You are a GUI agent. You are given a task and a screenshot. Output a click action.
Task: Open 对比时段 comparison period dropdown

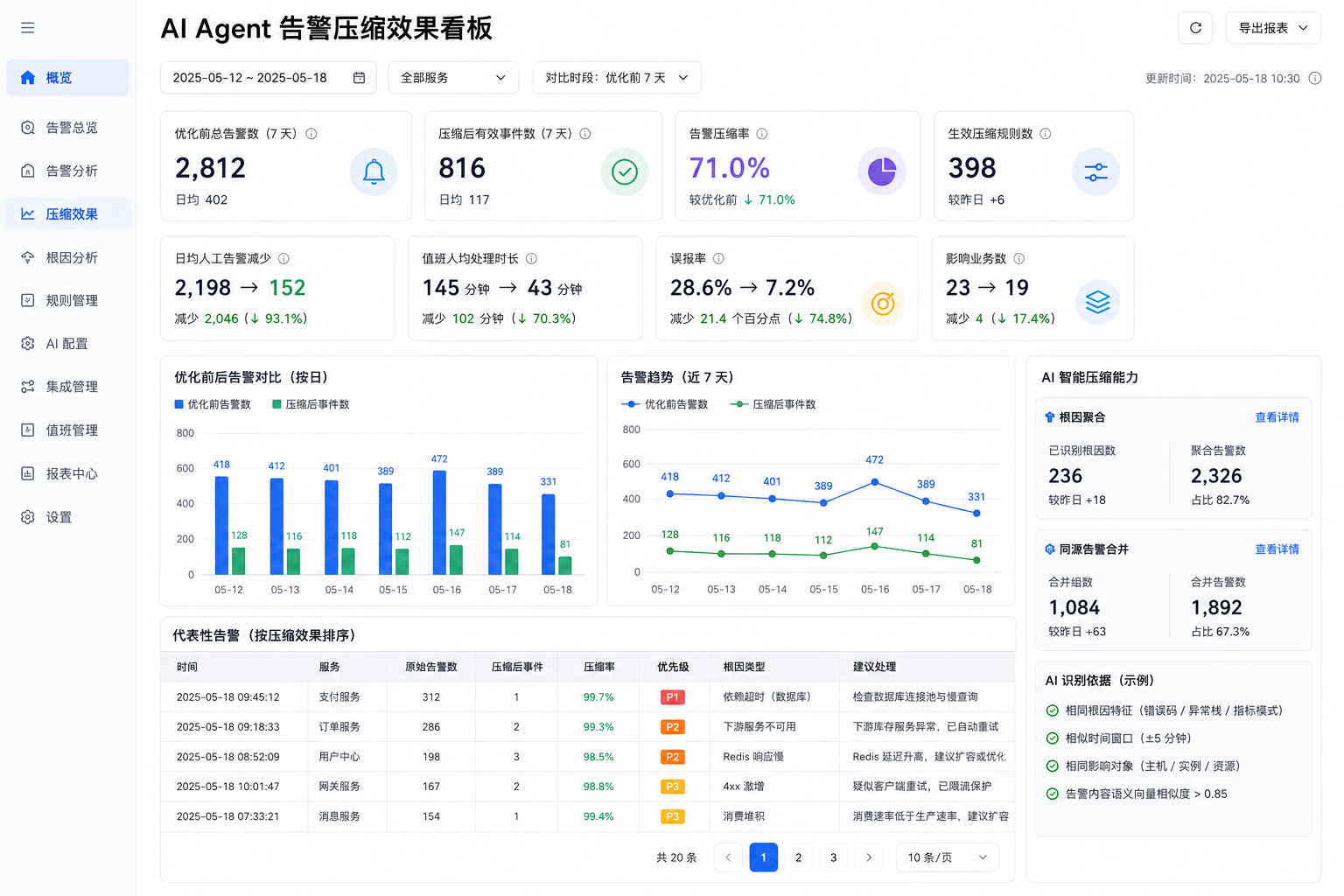(x=617, y=78)
